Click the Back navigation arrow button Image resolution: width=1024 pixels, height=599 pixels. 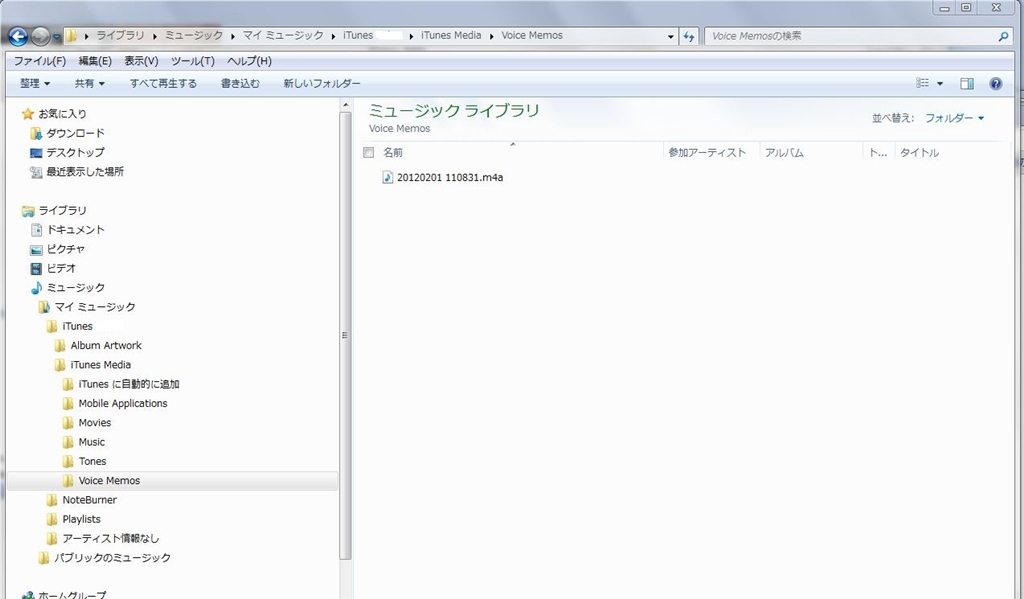point(18,36)
